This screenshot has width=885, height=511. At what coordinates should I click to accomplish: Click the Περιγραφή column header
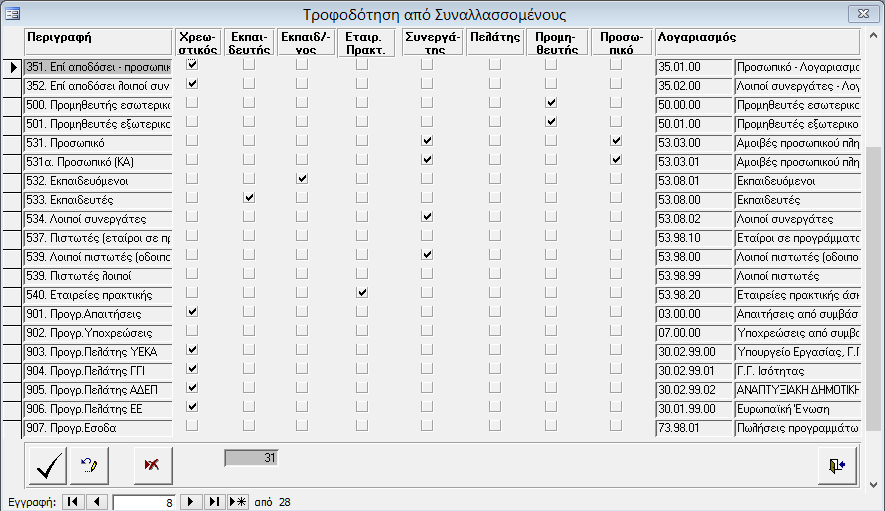pyautogui.click(x=98, y=42)
